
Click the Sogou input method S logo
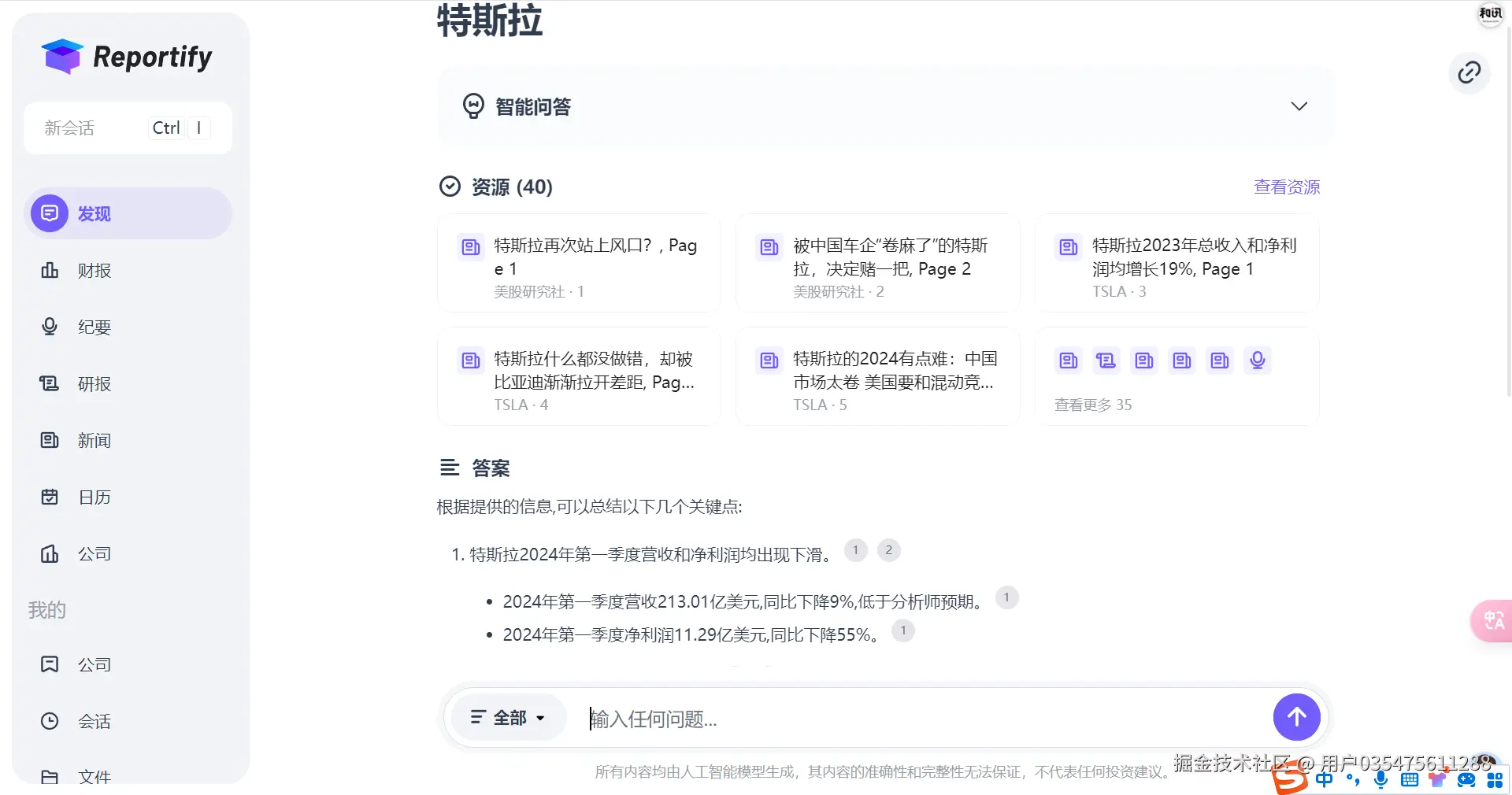[1290, 779]
